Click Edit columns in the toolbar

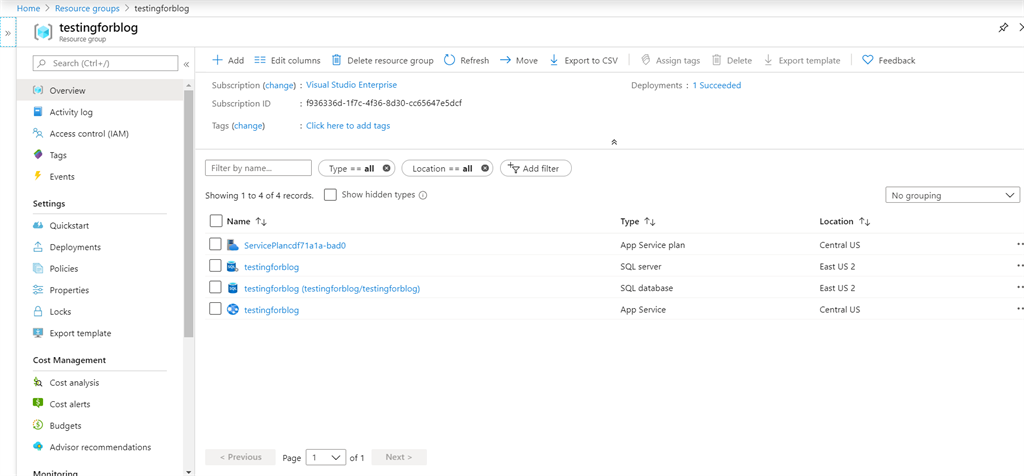click(x=287, y=60)
